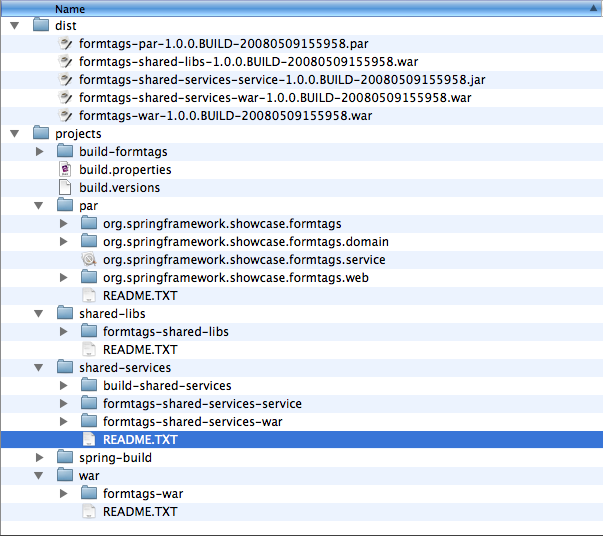Select the build-formtags folder name
The width and height of the screenshot is (603, 536).
pos(123,151)
